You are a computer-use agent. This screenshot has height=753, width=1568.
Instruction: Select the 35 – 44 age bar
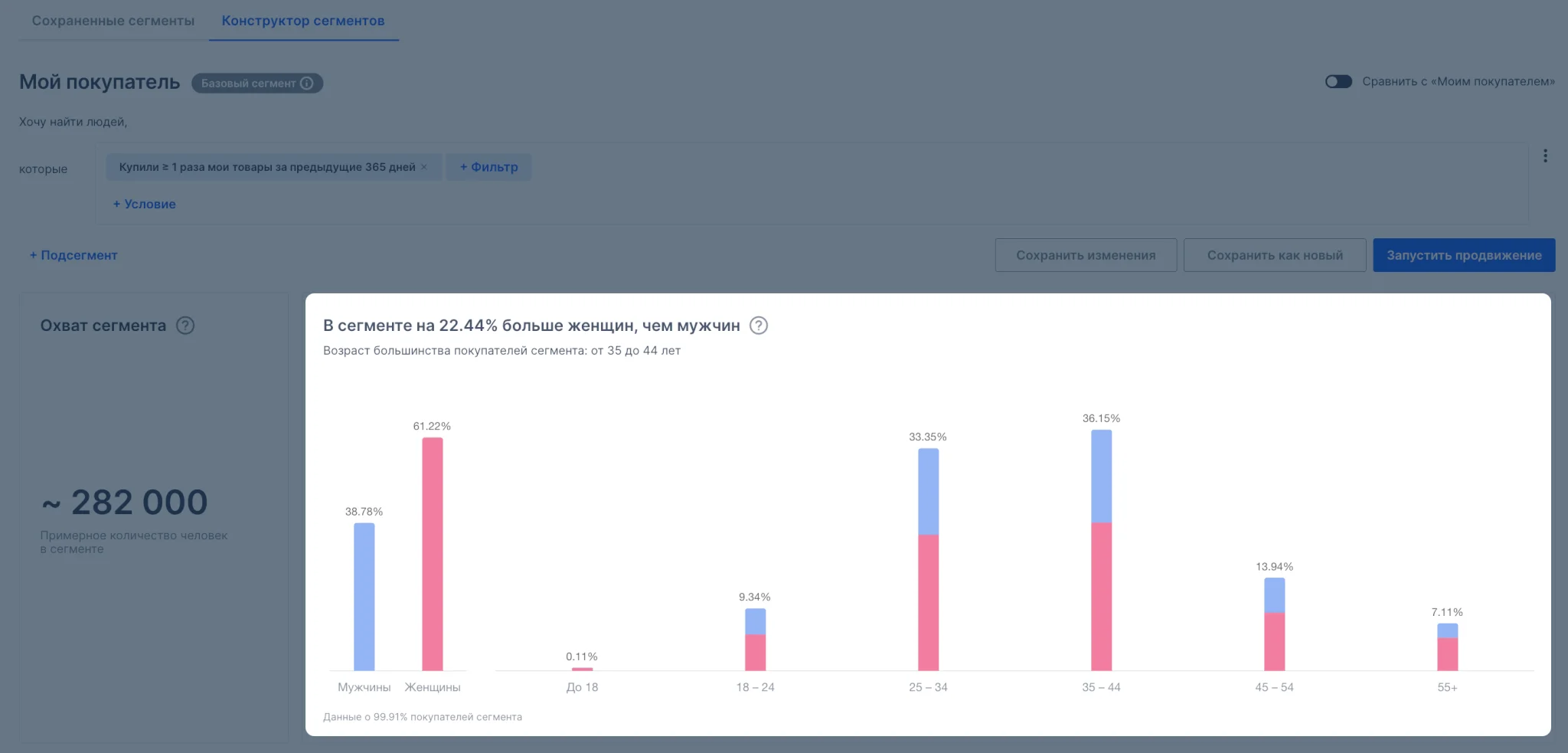(x=1101, y=550)
